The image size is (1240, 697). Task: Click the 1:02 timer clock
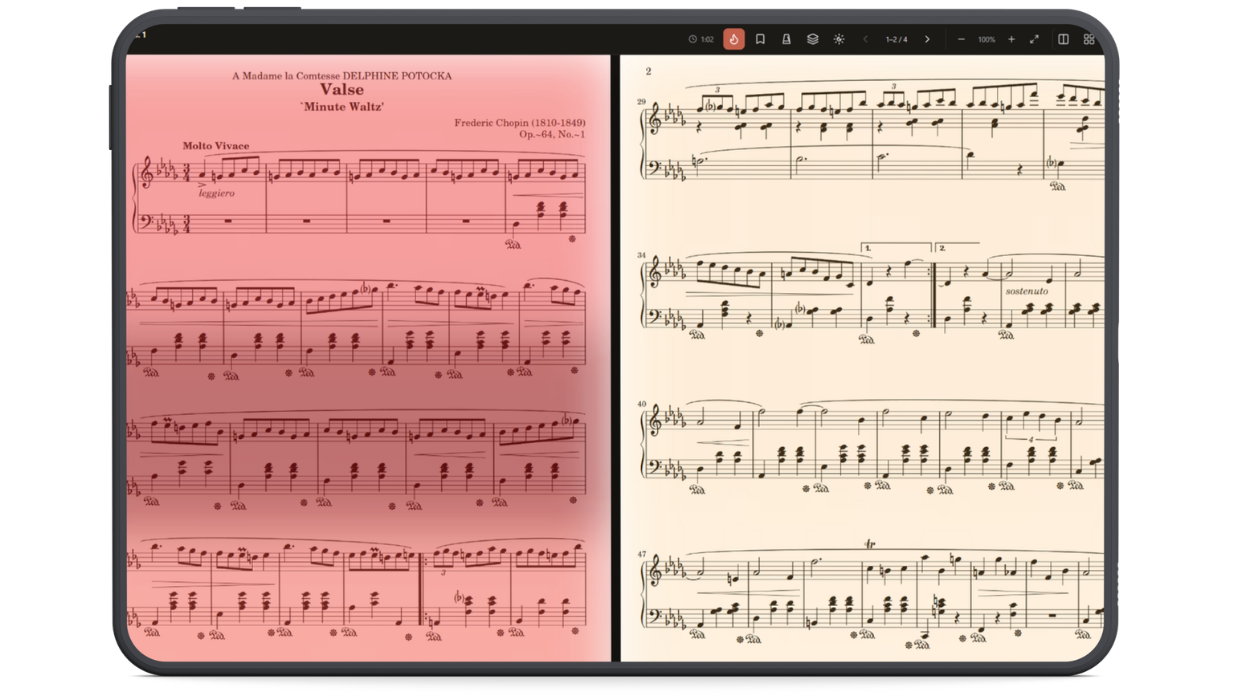[701, 39]
